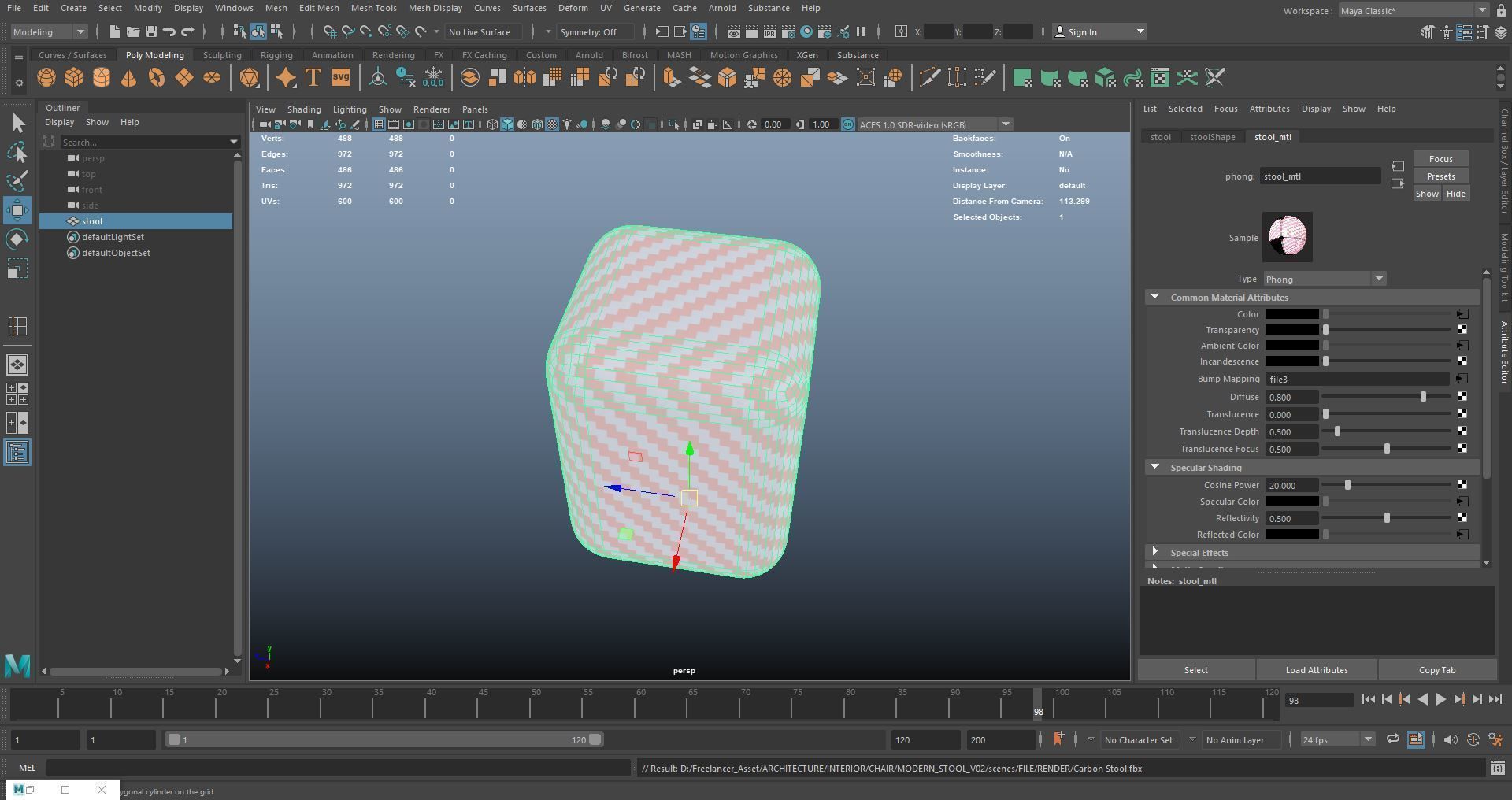Image resolution: width=1512 pixels, height=800 pixels.
Task: Toggle wireframe on shaded in viewport
Action: point(537,124)
